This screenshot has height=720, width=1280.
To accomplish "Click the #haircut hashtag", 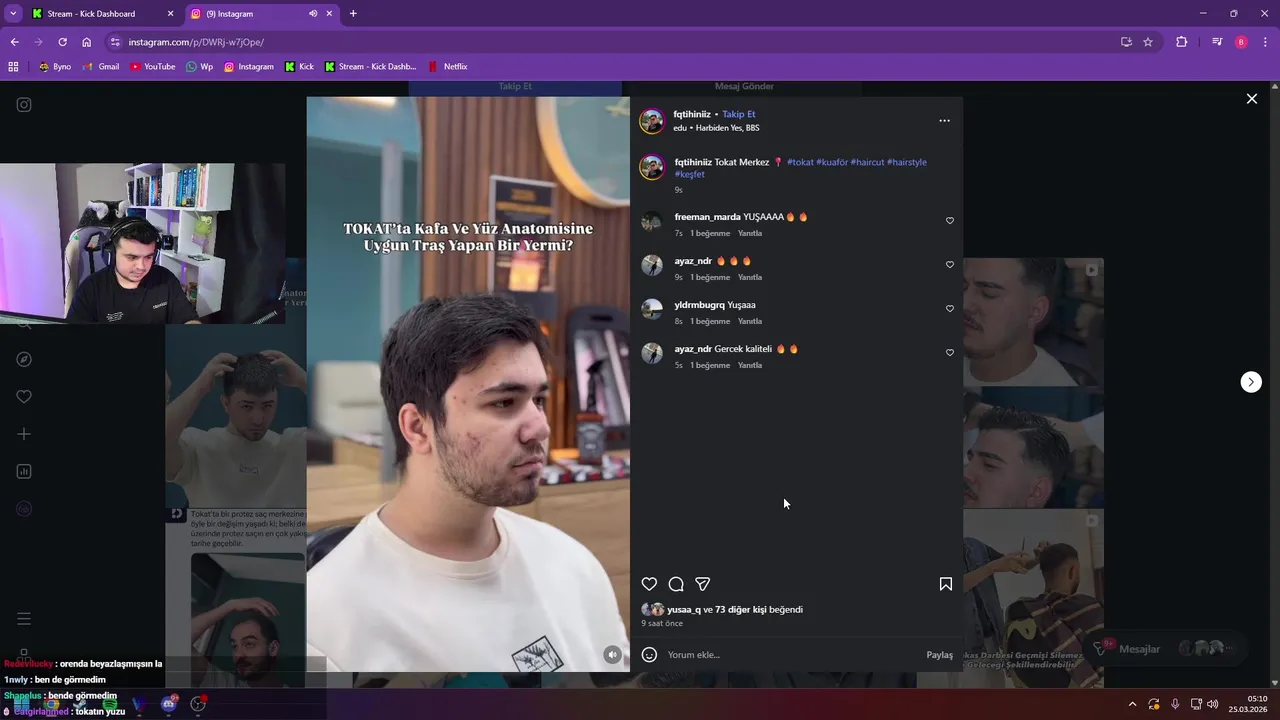I will click(x=867, y=162).
